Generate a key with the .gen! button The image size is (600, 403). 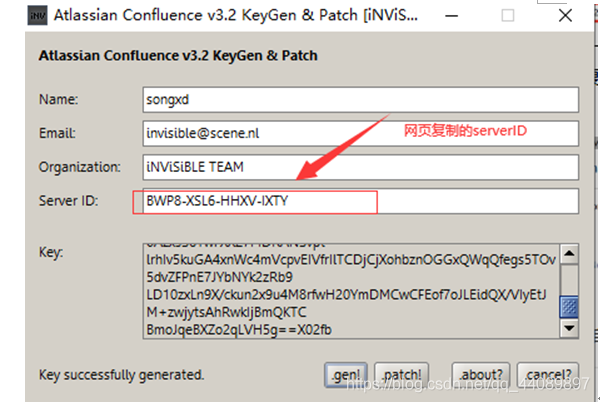[346, 375]
